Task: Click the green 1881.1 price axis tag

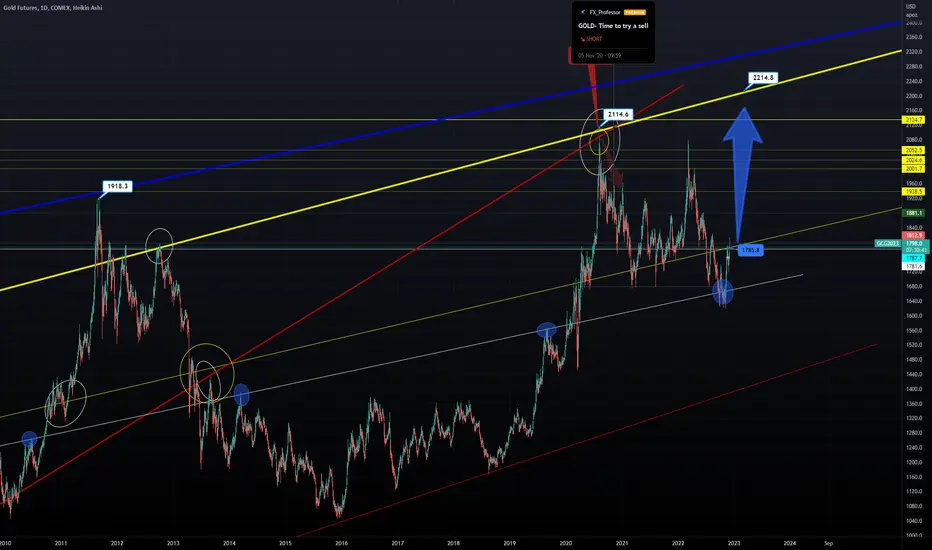Action: pyautogui.click(x=914, y=213)
